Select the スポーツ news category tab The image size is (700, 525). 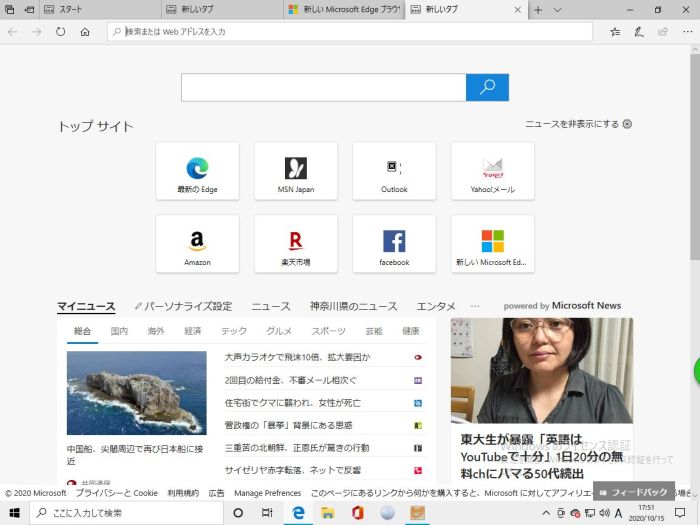tap(328, 331)
